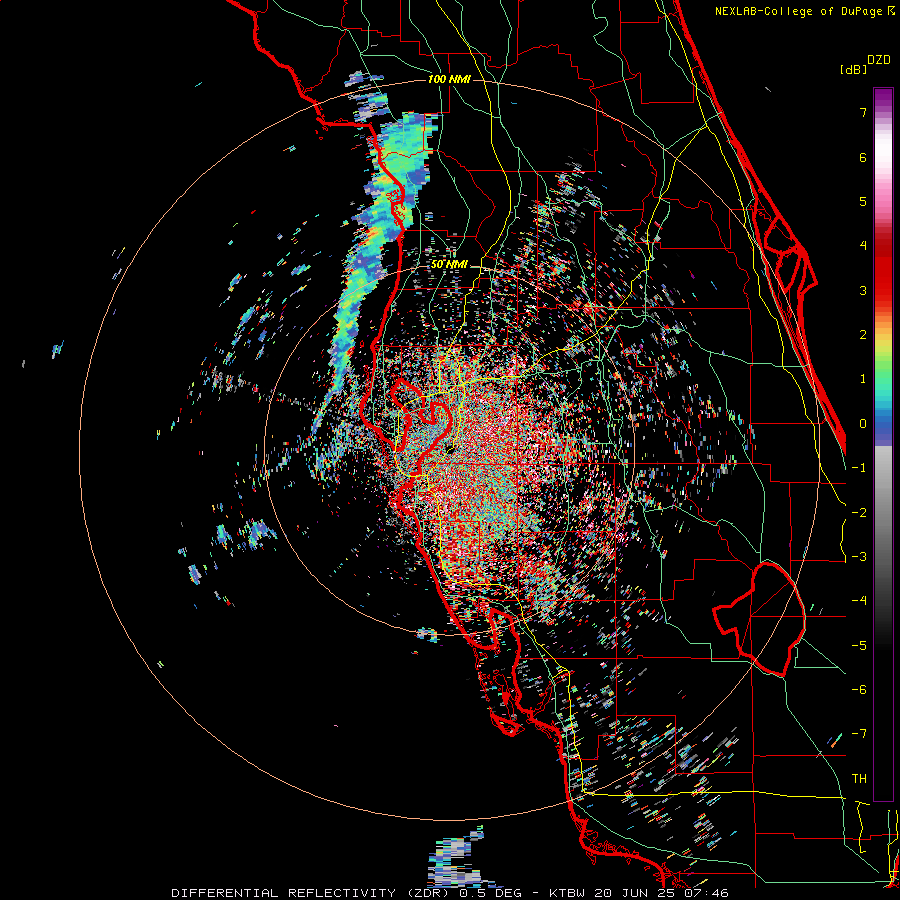
Task: Click the 3 value on color scale
Action: point(863,290)
